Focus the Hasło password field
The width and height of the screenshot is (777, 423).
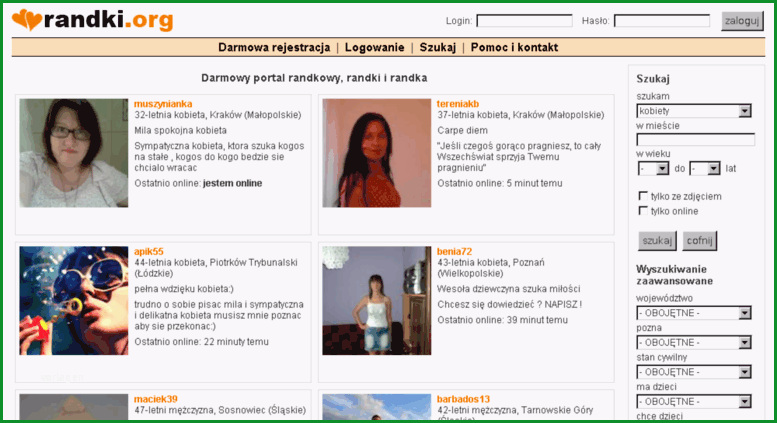coord(662,21)
